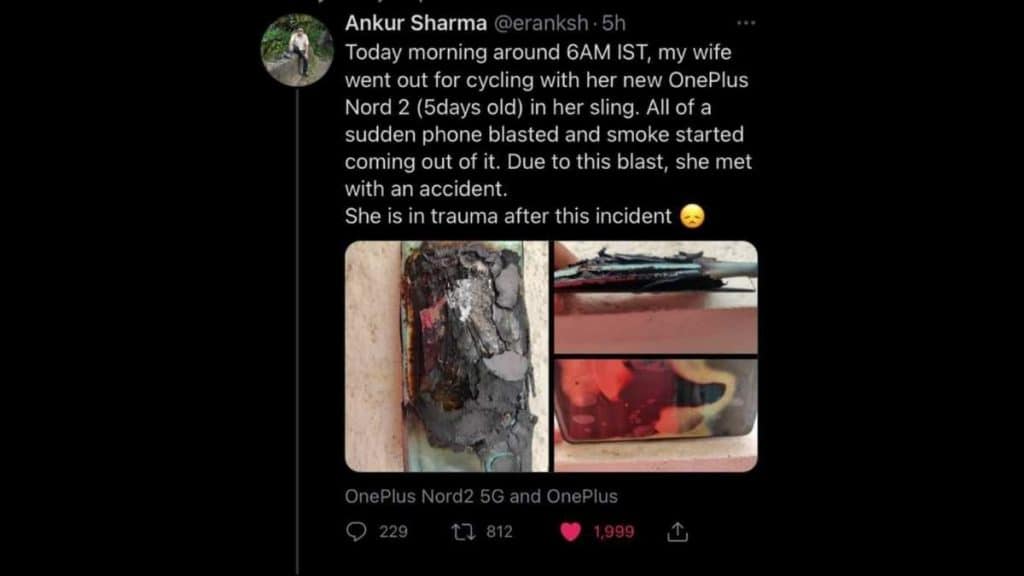Screen dimensions: 1024x576
Task: Click the reply speech bubble icon
Action: 356,532
